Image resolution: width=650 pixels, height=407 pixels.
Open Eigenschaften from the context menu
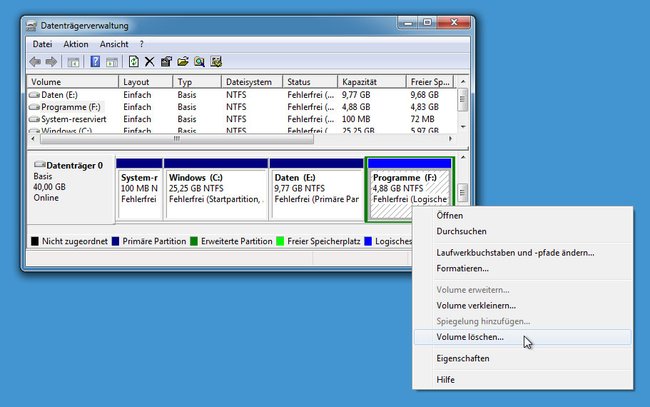[x=522, y=359]
